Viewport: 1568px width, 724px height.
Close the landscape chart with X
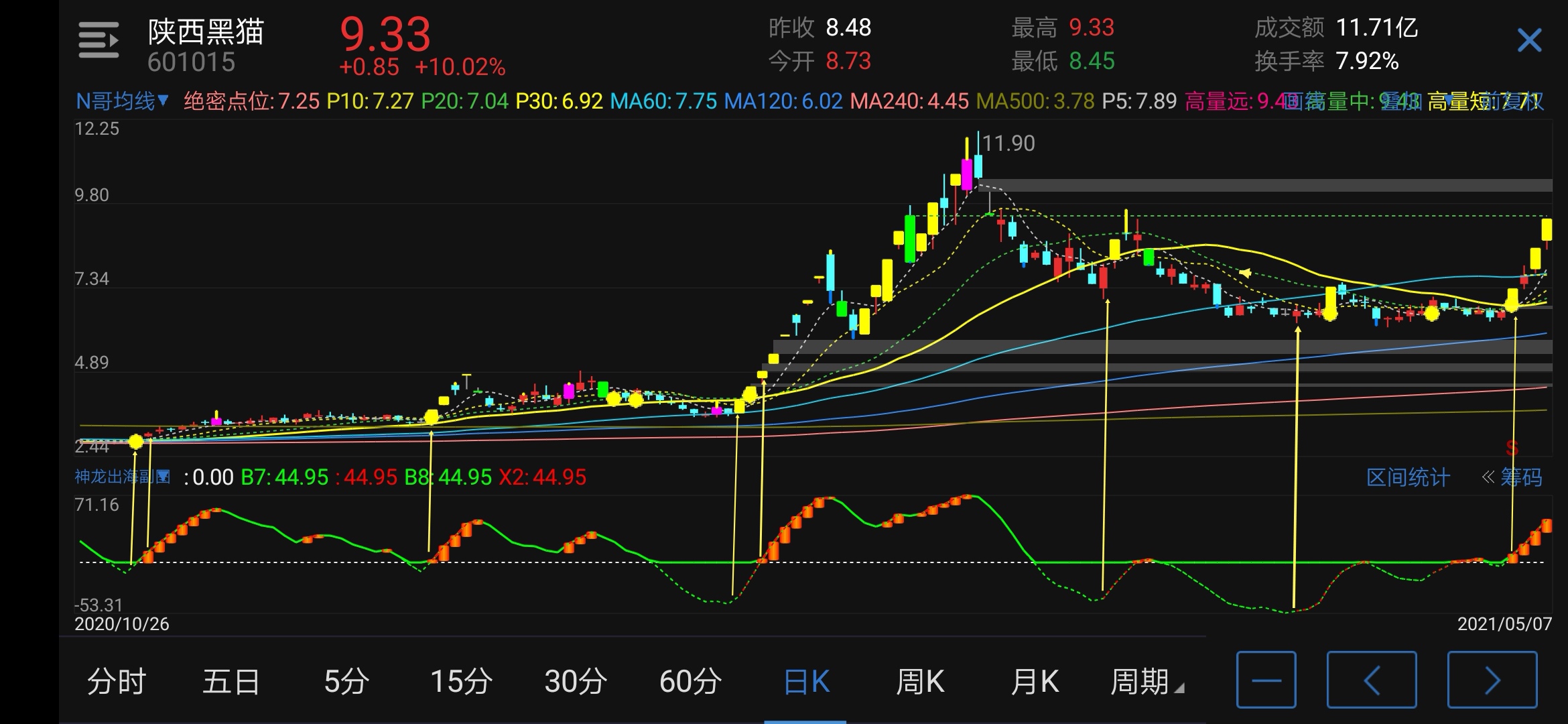click(x=1529, y=41)
